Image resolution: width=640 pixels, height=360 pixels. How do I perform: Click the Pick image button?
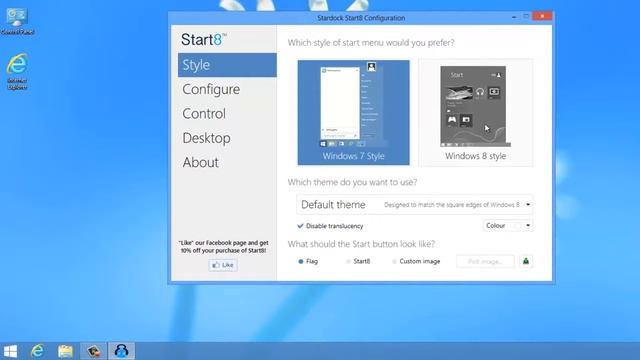(485, 261)
